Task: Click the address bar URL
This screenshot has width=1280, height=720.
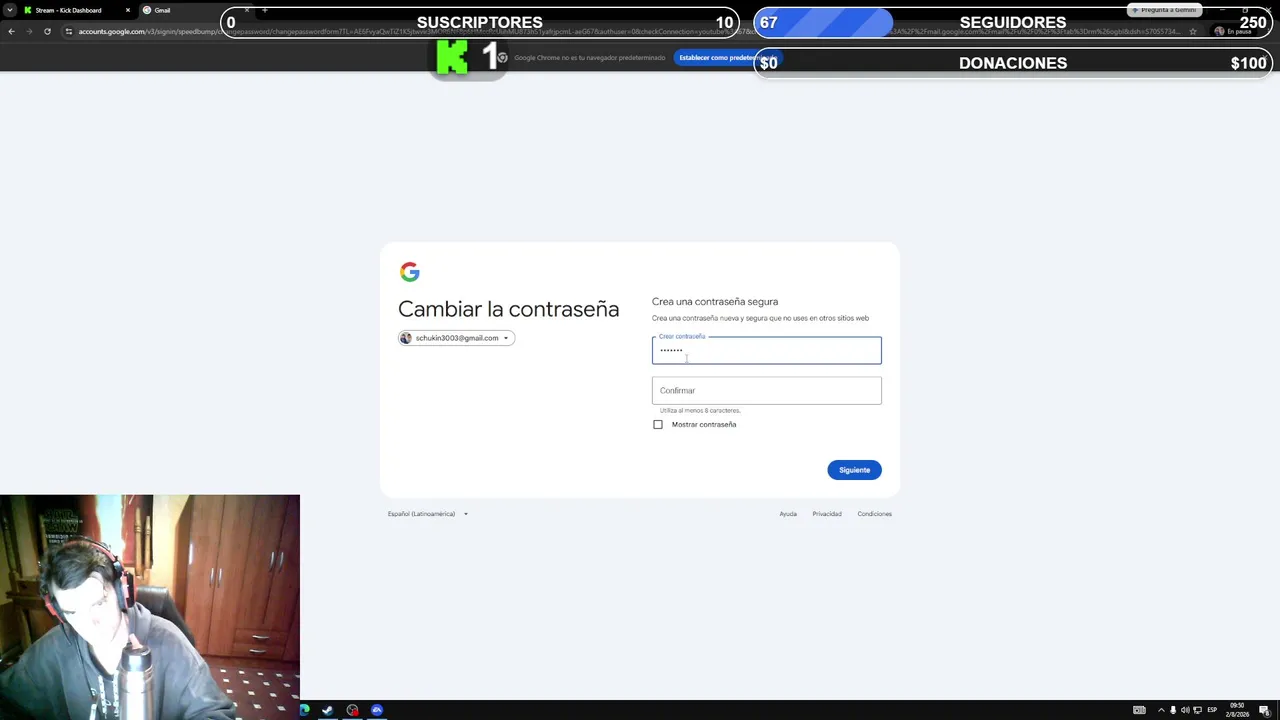Action: (630, 31)
